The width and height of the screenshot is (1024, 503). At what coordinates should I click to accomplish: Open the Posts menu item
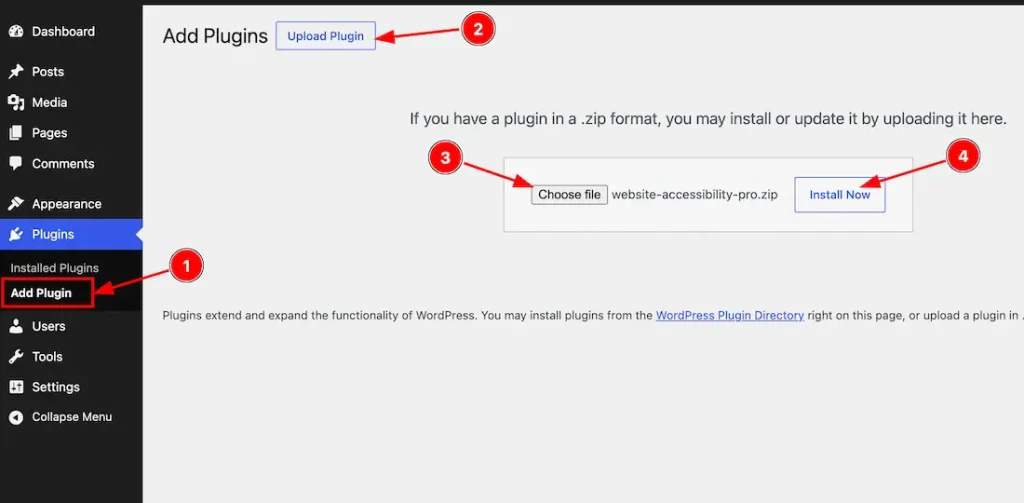click(x=48, y=72)
